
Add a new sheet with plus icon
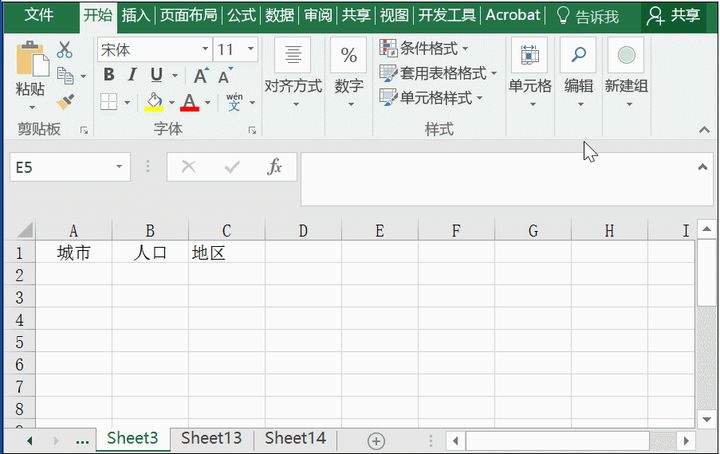[x=376, y=440]
